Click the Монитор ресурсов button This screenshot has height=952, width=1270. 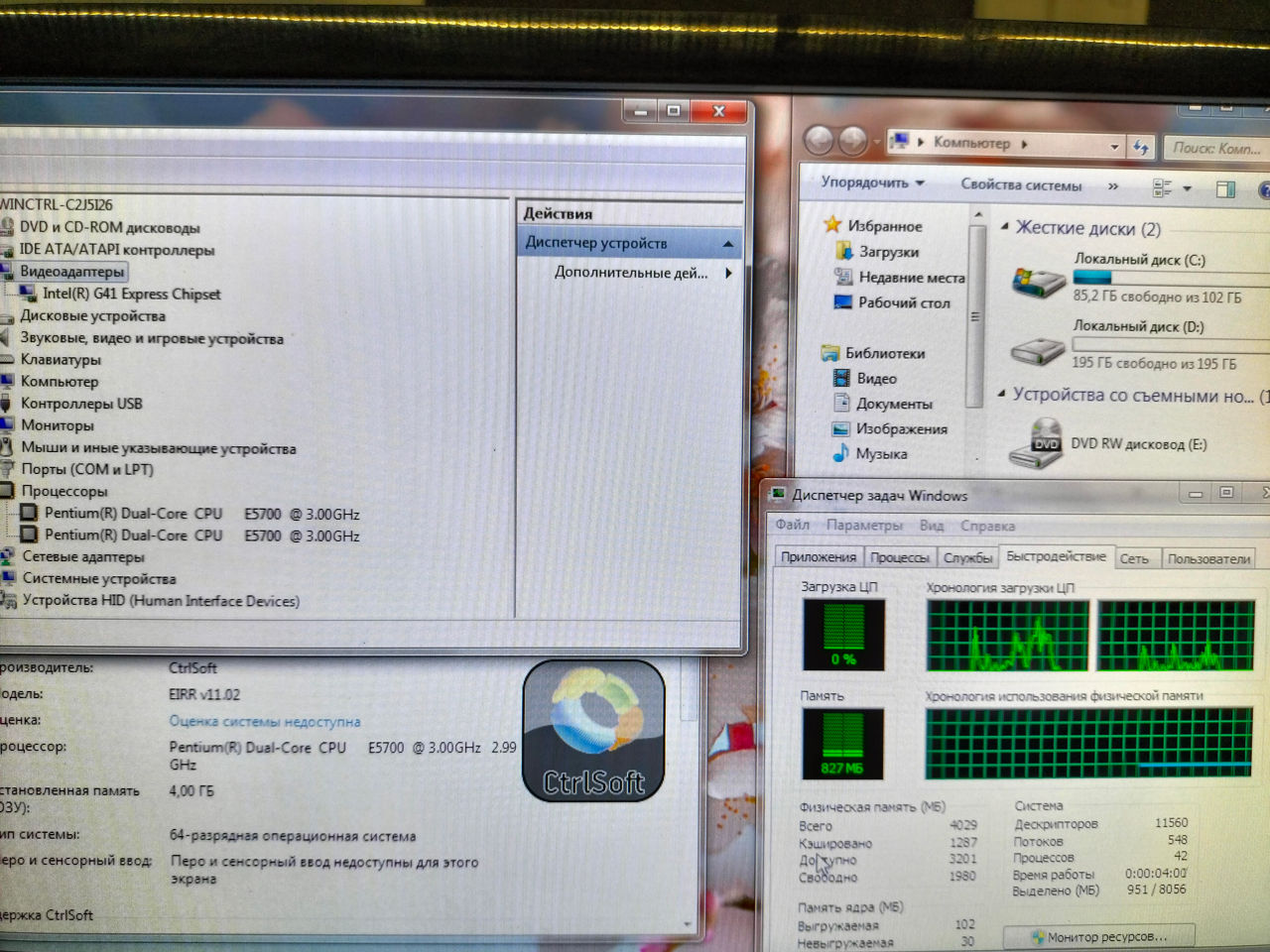1098,936
